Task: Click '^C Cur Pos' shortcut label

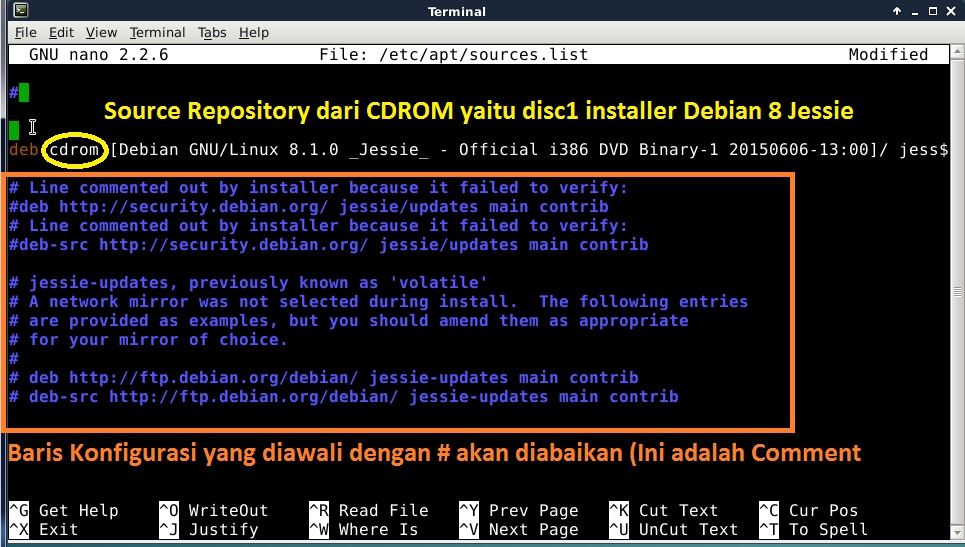Action: (x=809, y=511)
